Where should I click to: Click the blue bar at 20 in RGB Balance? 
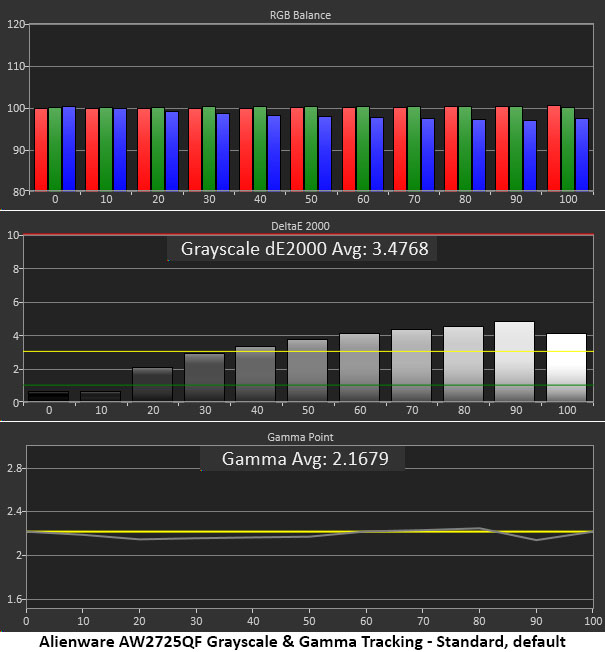pos(172,151)
